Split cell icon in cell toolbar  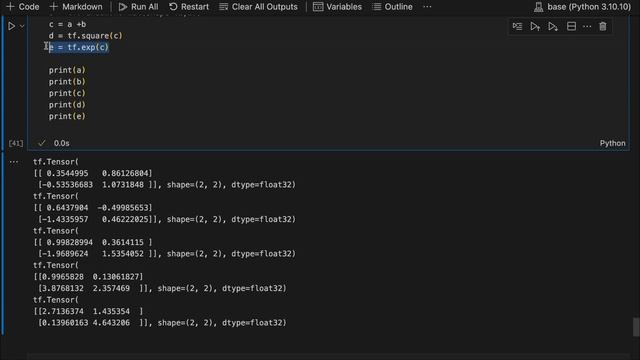click(571, 27)
